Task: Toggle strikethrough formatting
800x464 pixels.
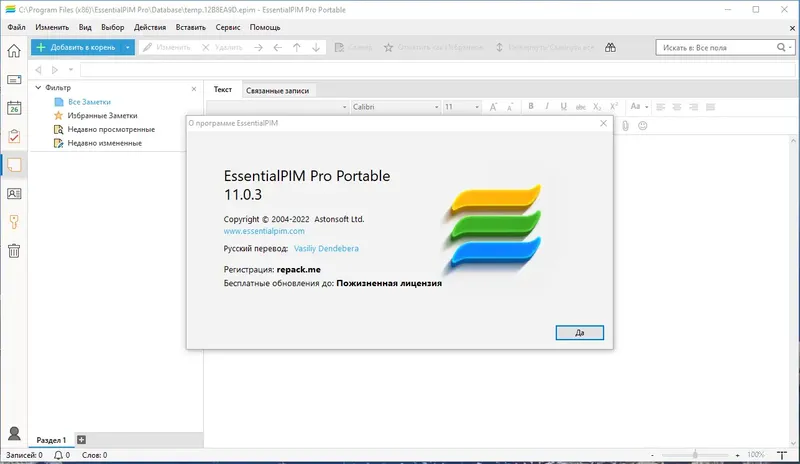Action: [581, 107]
